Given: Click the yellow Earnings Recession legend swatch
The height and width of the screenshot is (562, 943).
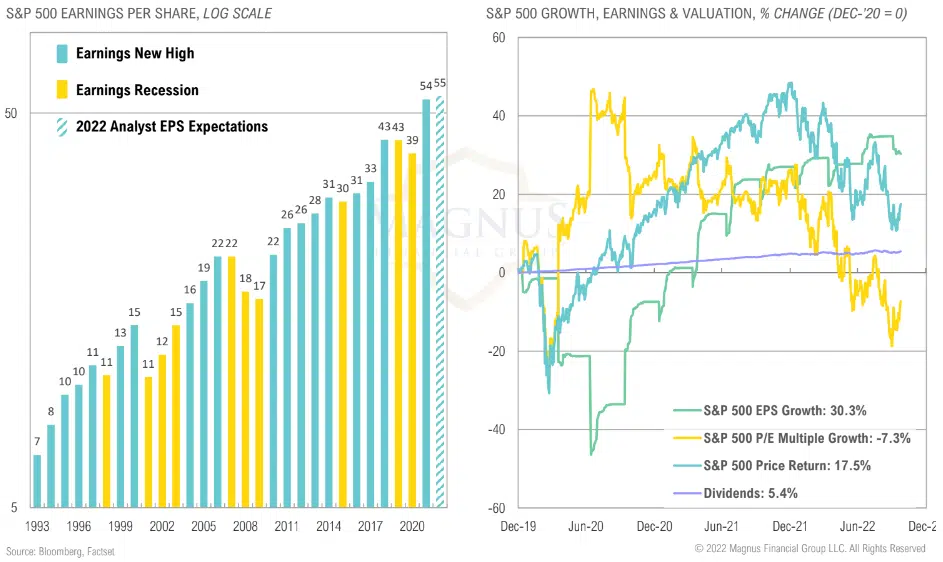Looking at the screenshot, I should [x=62, y=90].
